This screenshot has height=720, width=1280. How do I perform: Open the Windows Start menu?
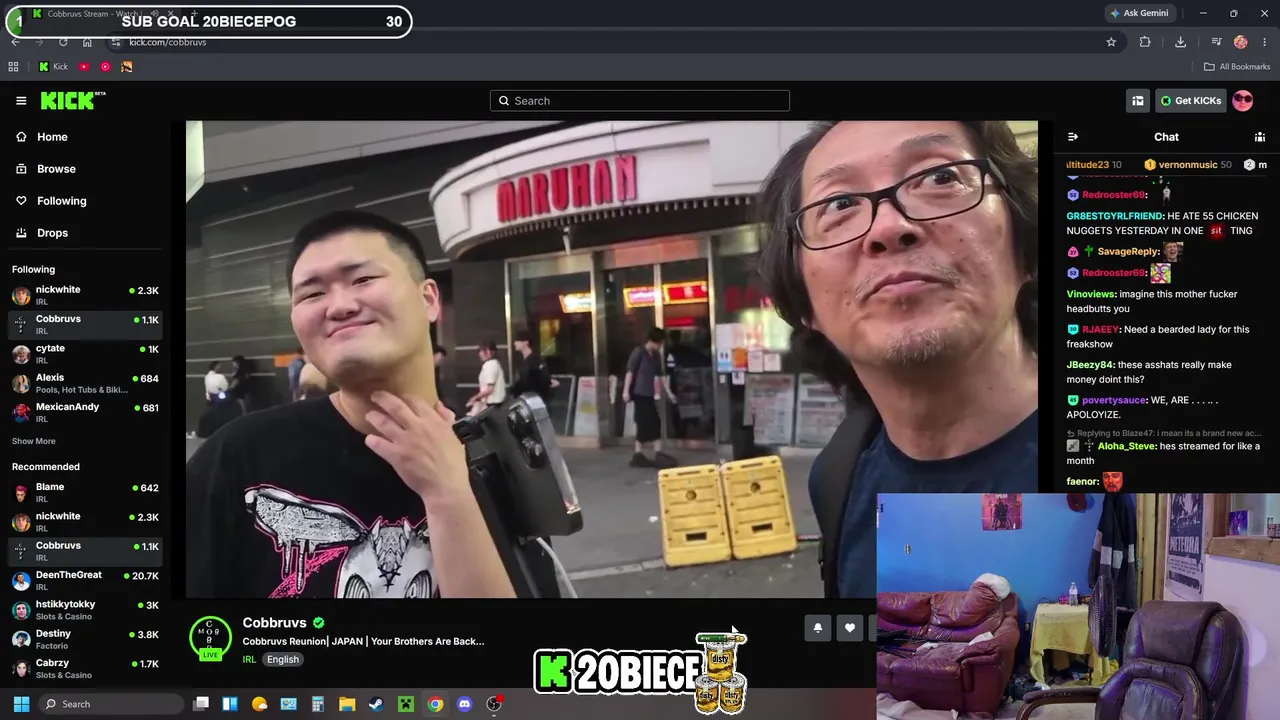click(x=21, y=704)
